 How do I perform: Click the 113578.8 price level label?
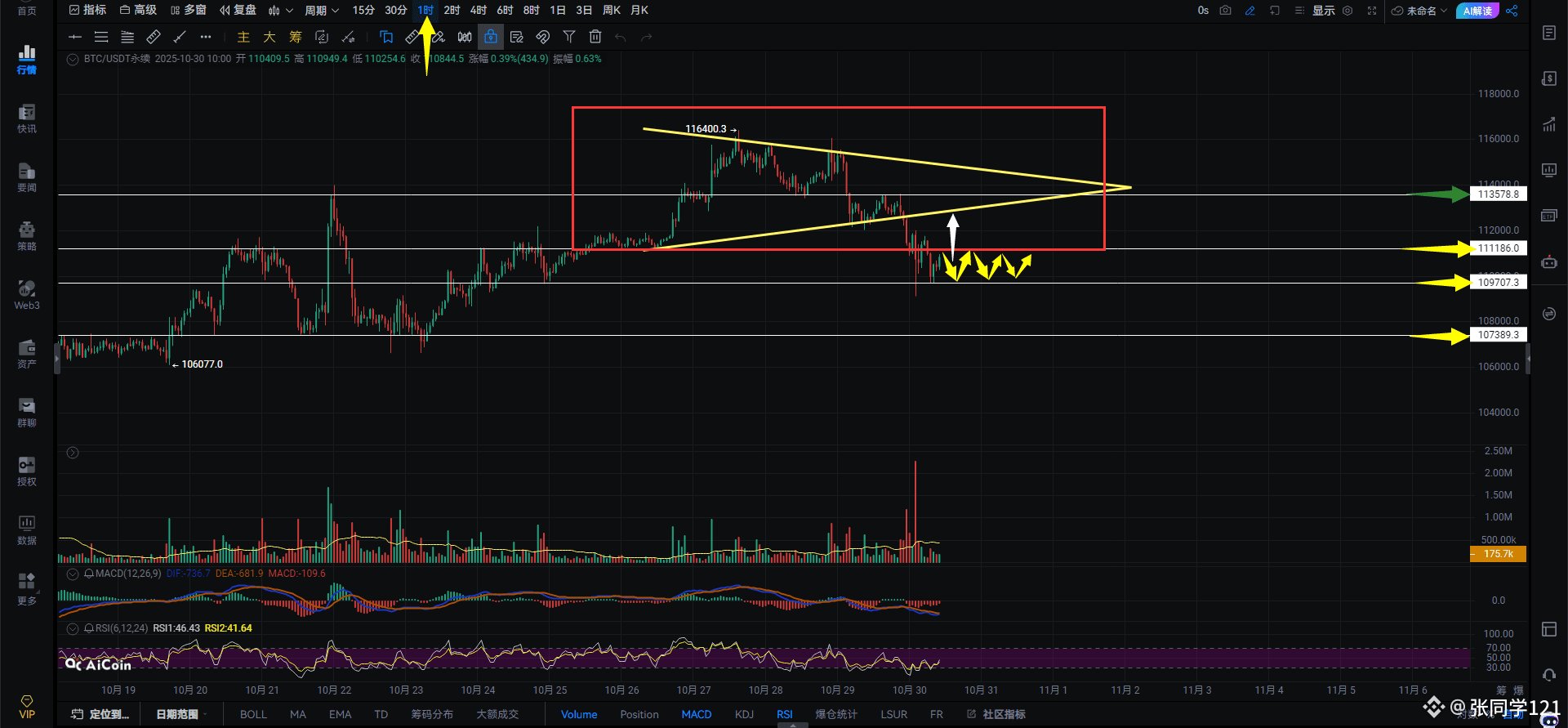point(1499,194)
